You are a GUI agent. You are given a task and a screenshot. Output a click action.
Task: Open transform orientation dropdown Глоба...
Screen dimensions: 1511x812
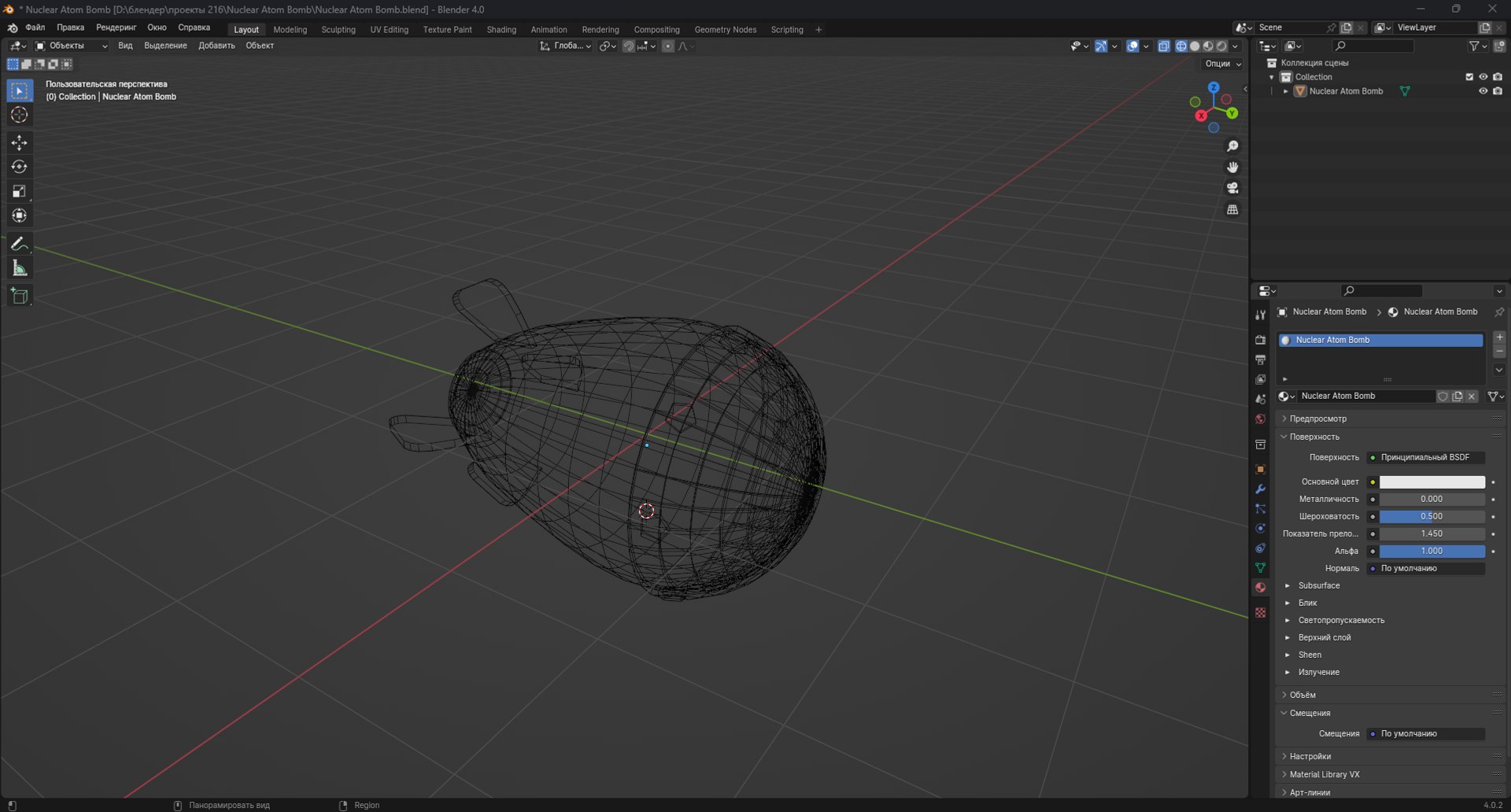pos(566,46)
